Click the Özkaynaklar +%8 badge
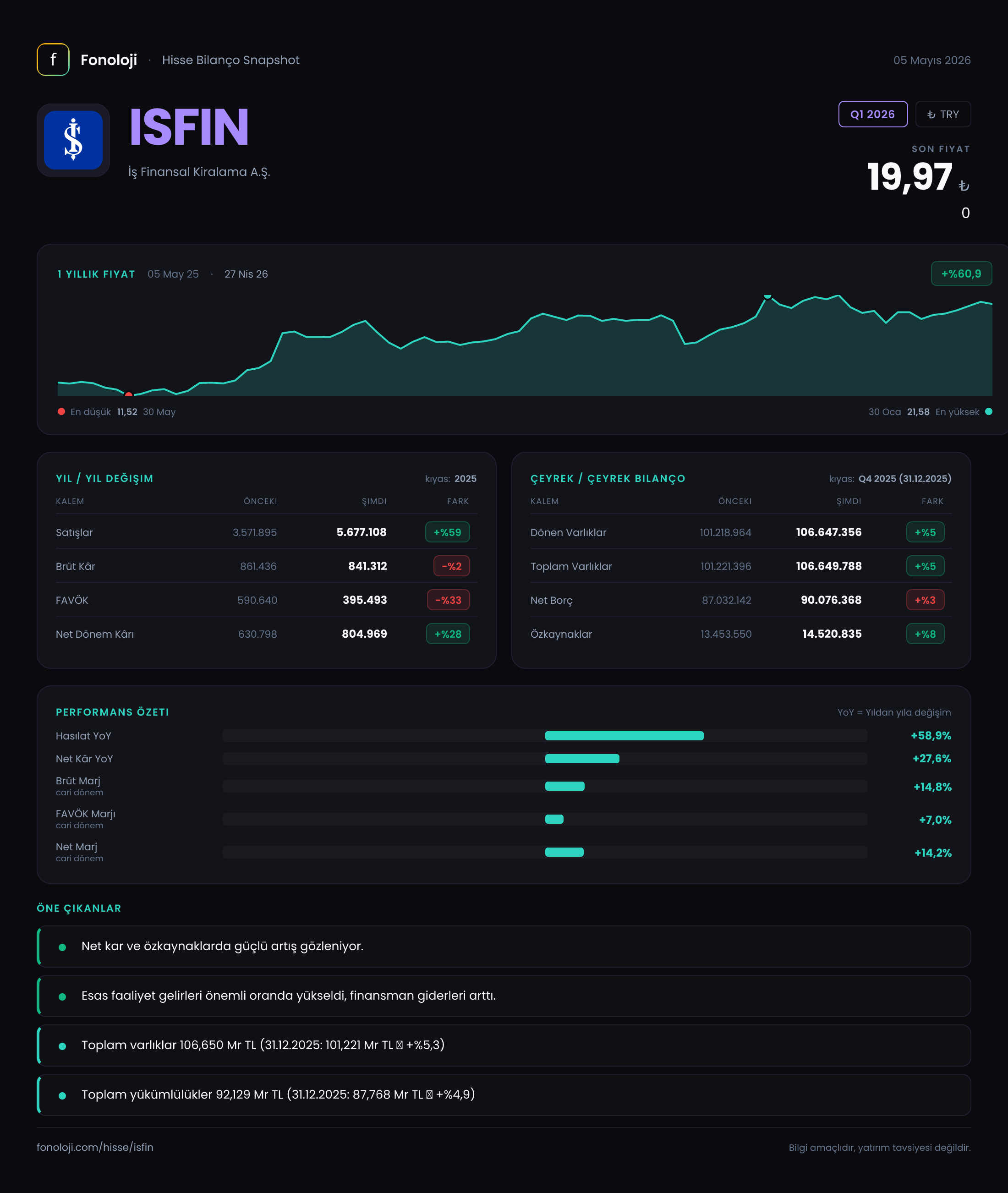The image size is (1008, 1193). click(925, 634)
